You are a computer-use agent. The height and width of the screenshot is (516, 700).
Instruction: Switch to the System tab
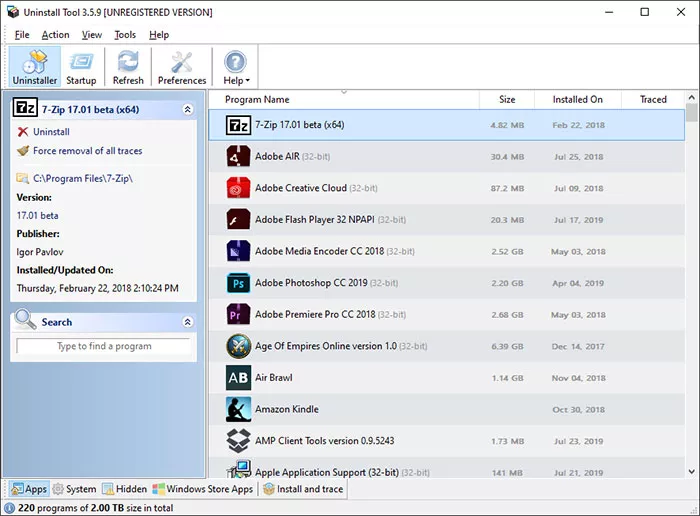(75, 489)
